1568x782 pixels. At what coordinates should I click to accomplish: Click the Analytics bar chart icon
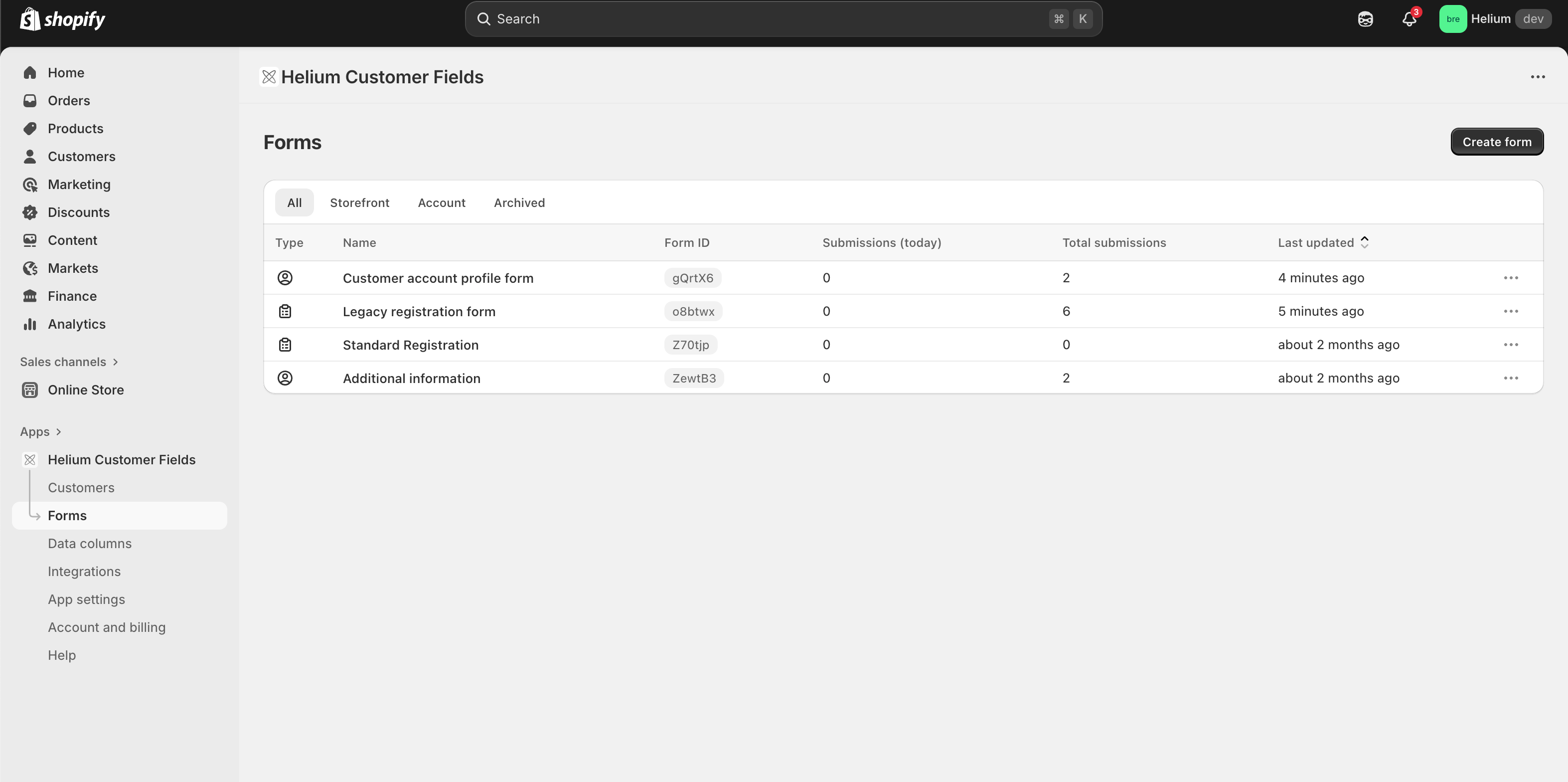click(30, 324)
